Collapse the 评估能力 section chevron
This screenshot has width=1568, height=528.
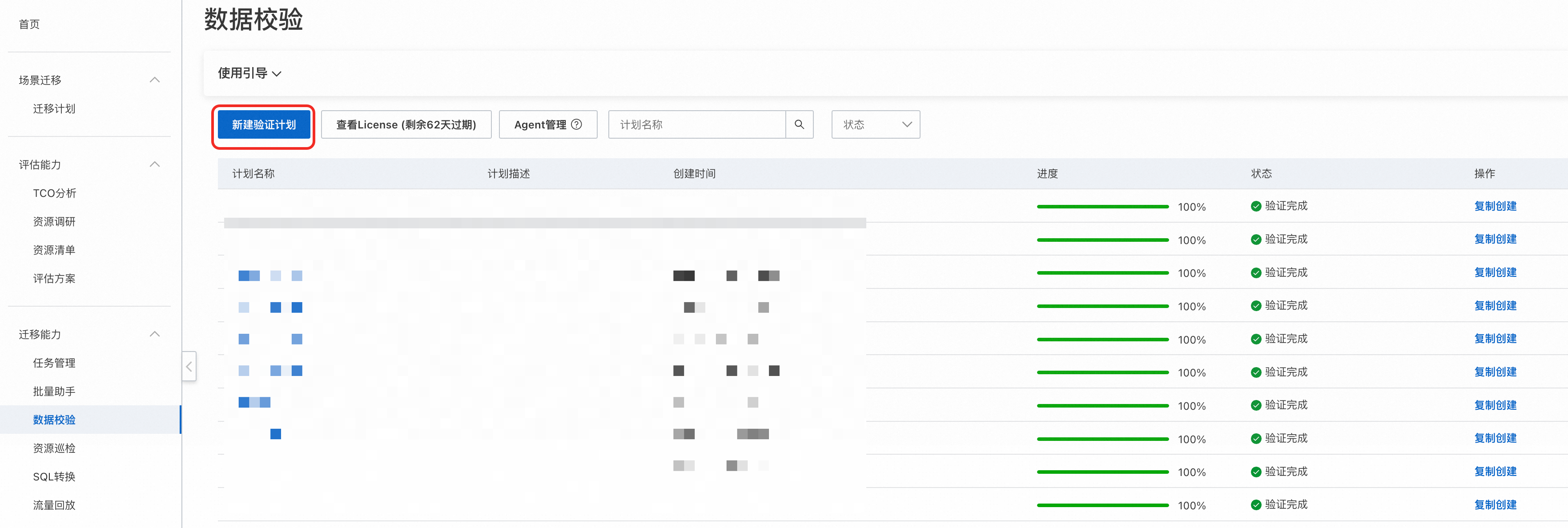click(155, 164)
